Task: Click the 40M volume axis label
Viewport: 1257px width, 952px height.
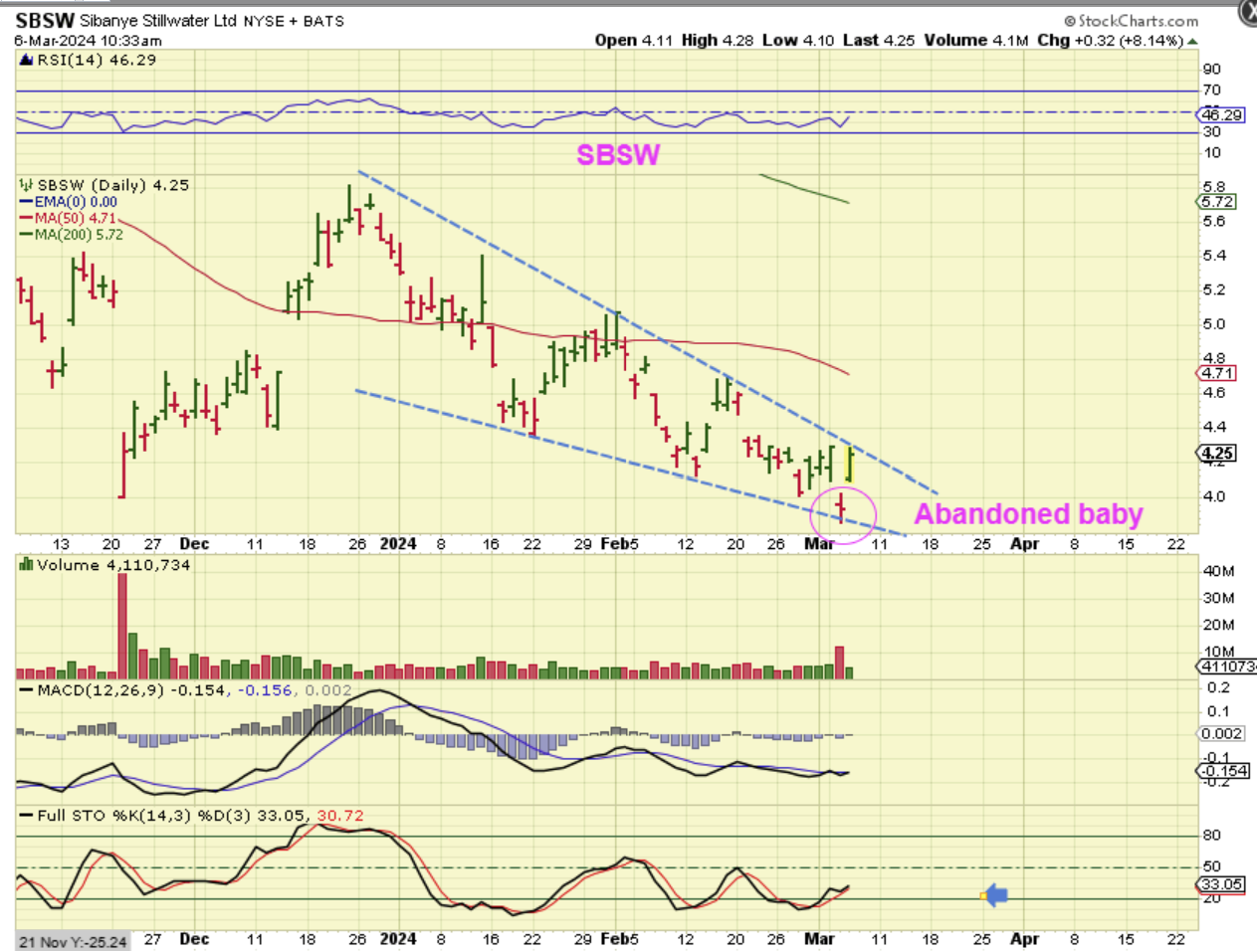Action: tap(1218, 571)
